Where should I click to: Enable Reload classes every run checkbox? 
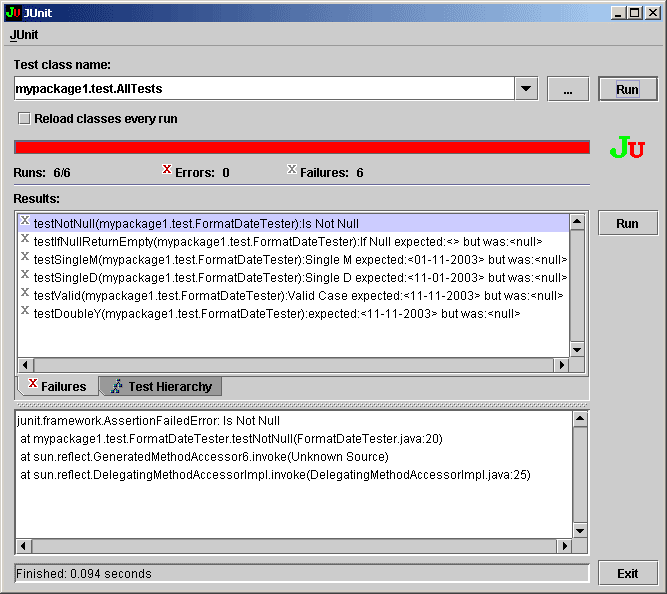pos(23,118)
